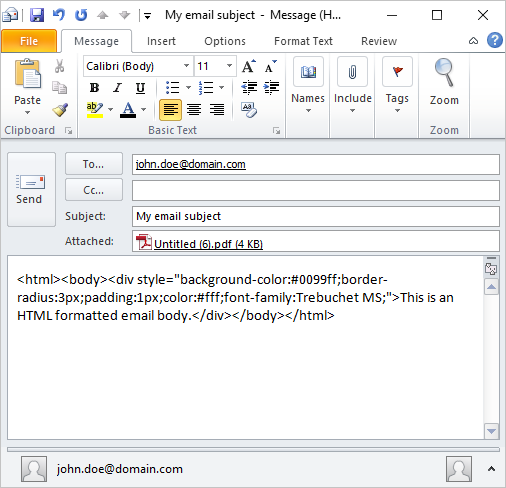Click the Increase Indent icon
506x488 pixels.
click(x=271, y=87)
